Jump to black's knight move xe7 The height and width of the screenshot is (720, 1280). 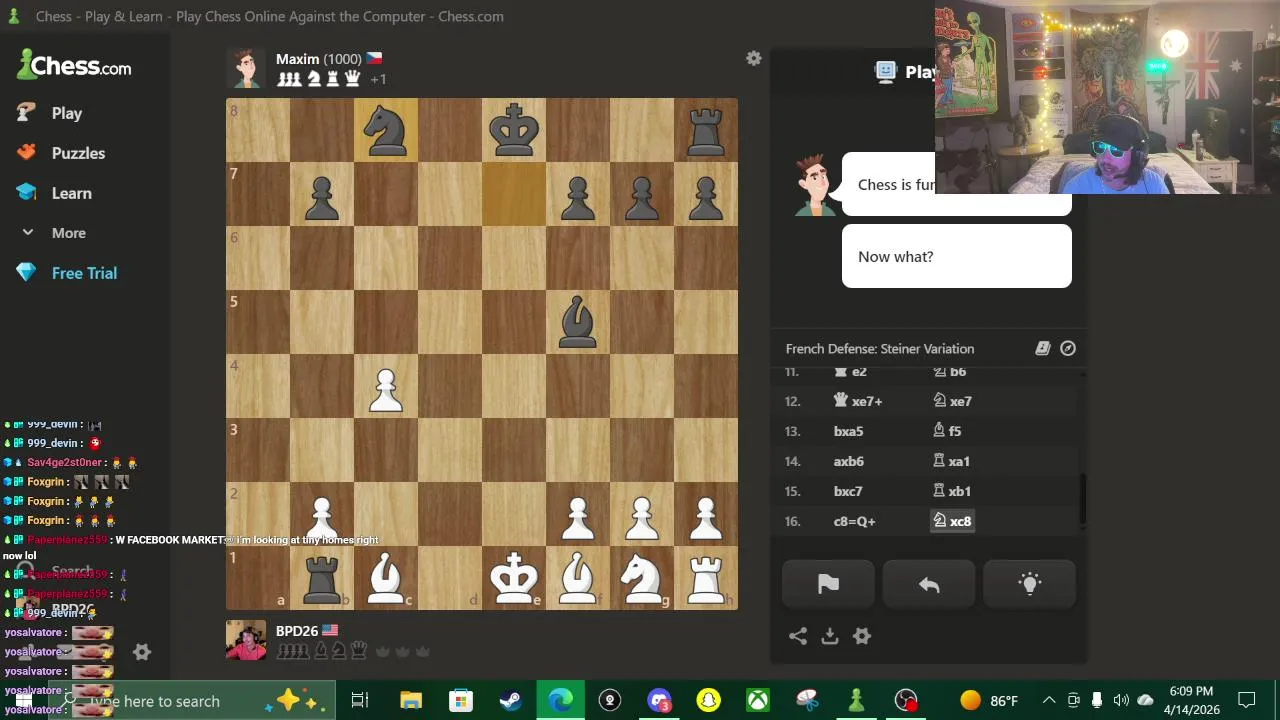pyautogui.click(x=952, y=401)
